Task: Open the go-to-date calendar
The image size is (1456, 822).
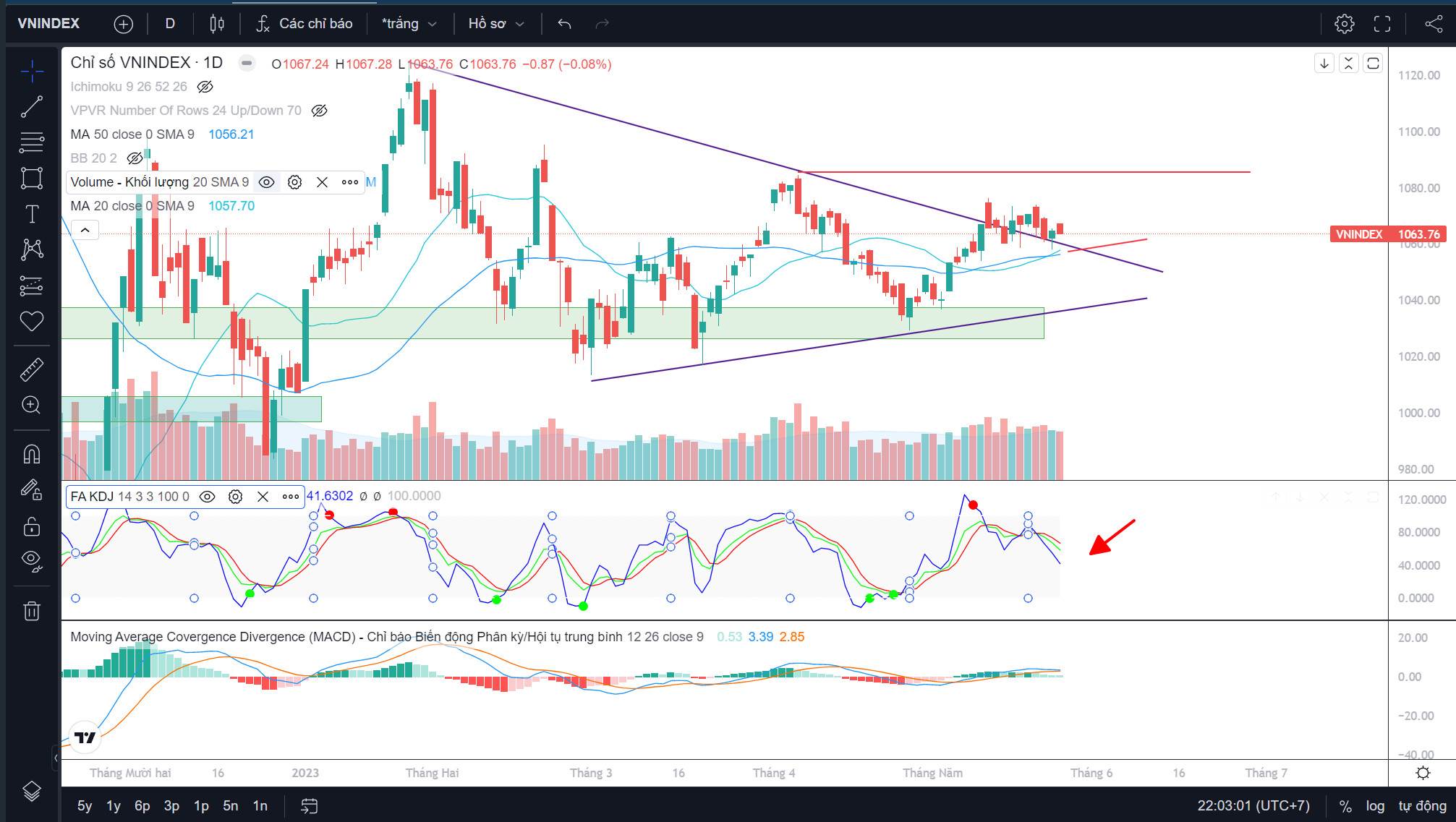Action: click(309, 805)
